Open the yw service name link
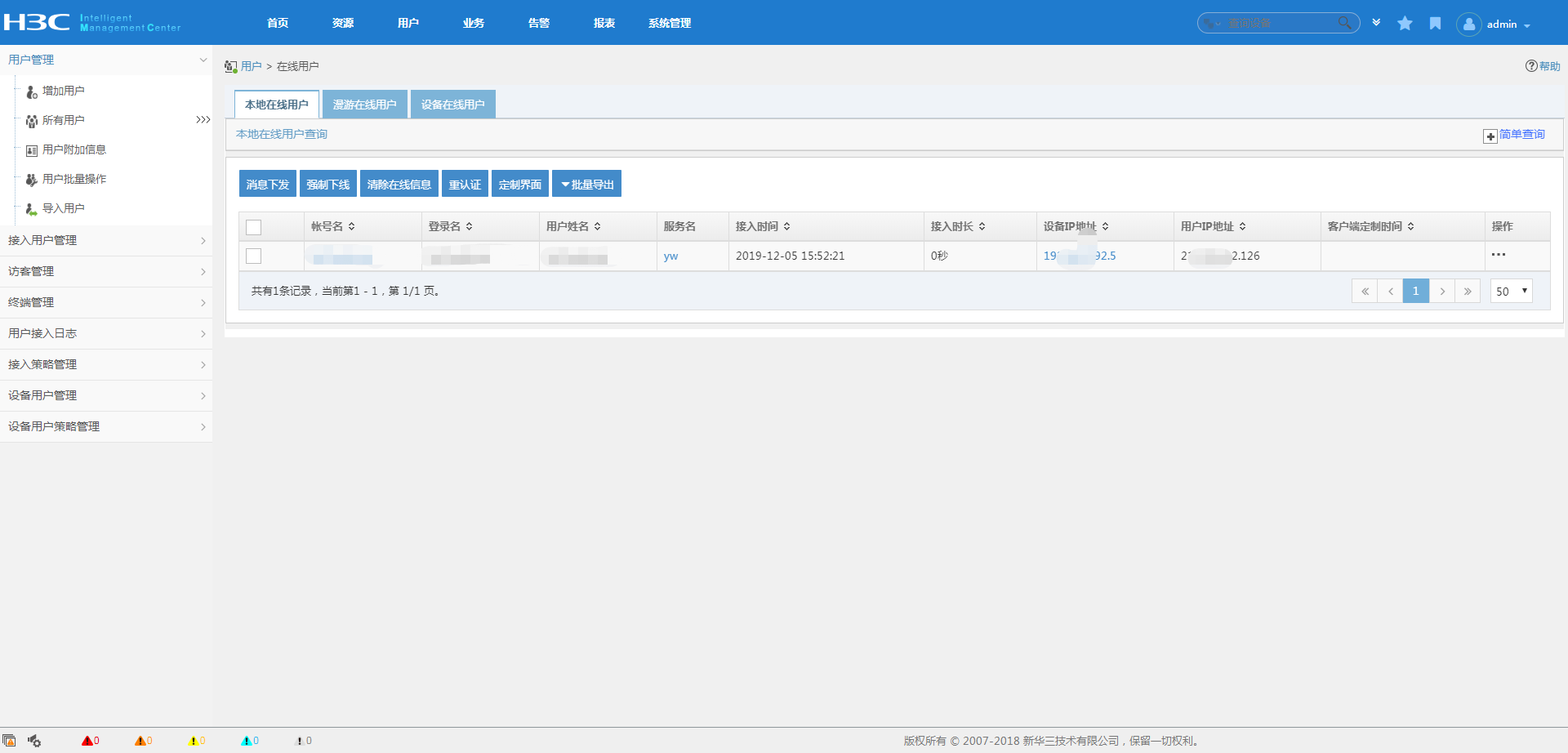Image resolution: width=1568 pixels, height=753 pixels. click(670, 256)
